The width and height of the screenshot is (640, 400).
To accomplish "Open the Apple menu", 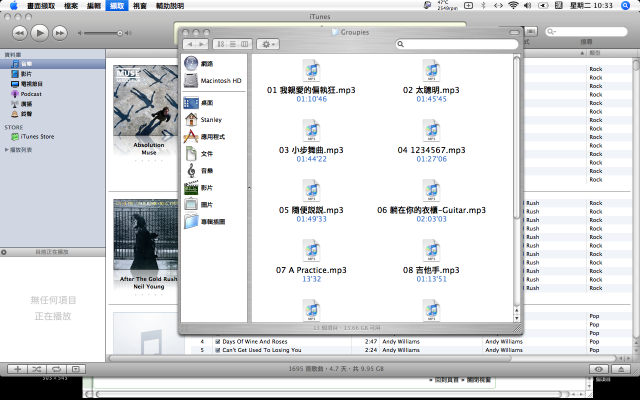I will point(13,5).
